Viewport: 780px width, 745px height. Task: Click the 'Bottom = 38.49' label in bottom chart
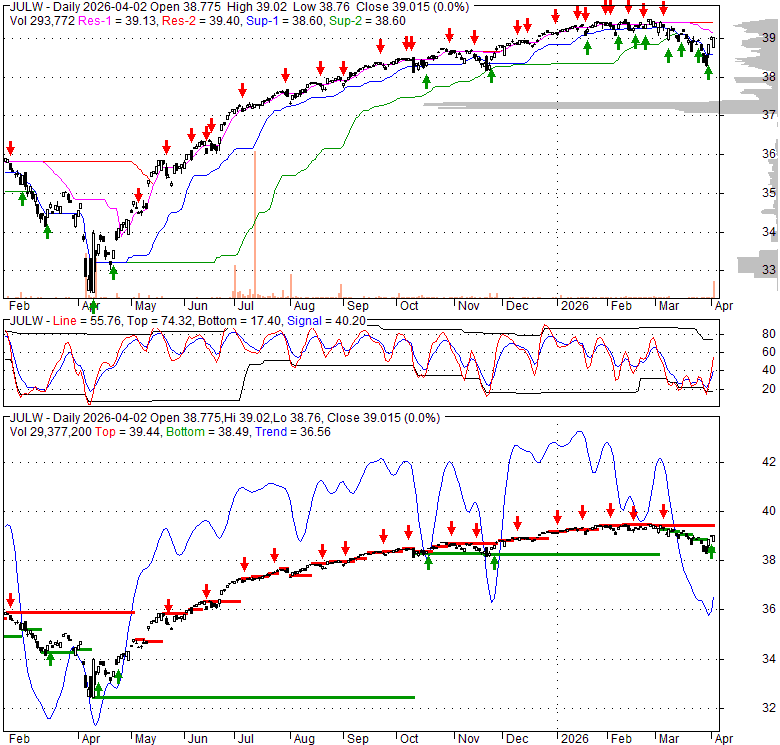207,432
